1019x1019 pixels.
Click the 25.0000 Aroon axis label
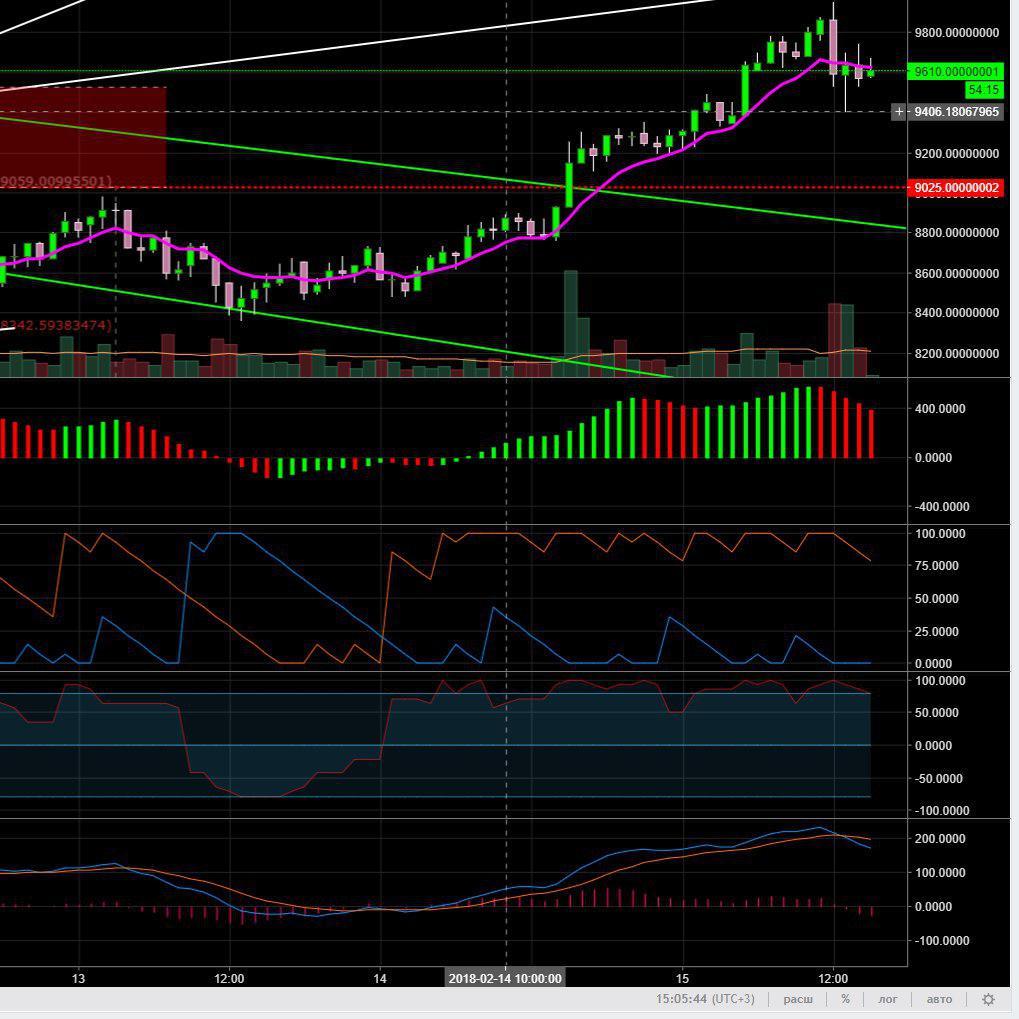(936, 631)
